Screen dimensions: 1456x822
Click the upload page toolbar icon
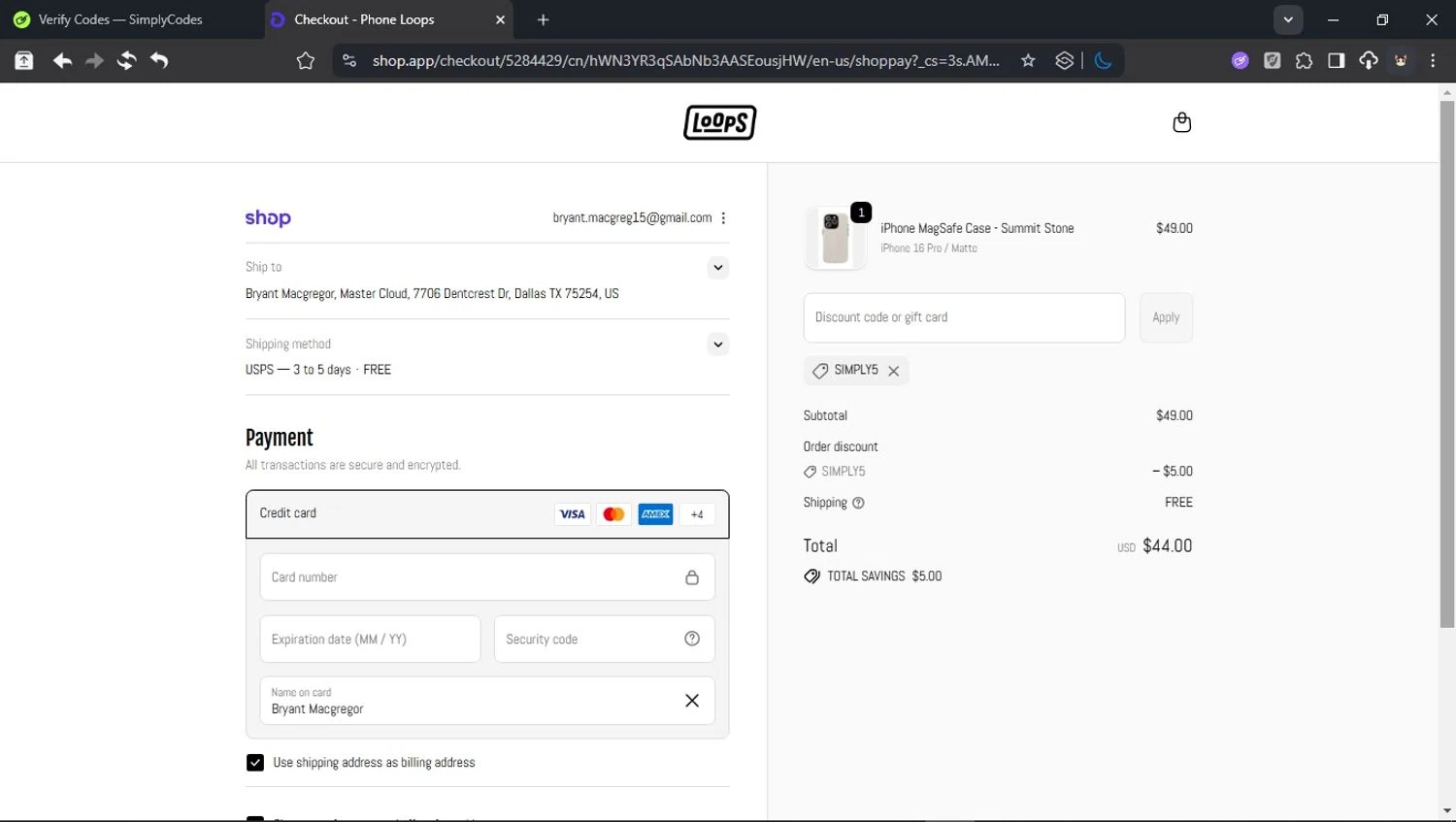pyautogui.click(x=24, y=61)
